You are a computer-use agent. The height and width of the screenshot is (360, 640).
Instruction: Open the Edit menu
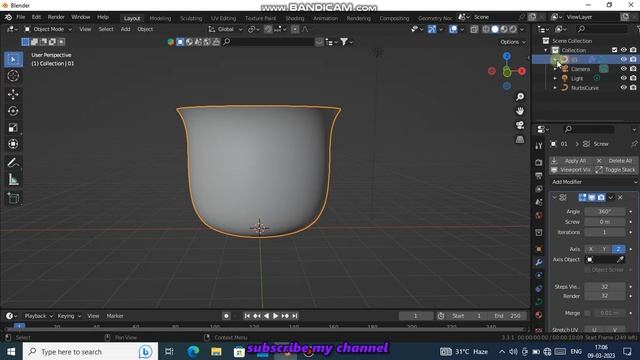point(36,17)
